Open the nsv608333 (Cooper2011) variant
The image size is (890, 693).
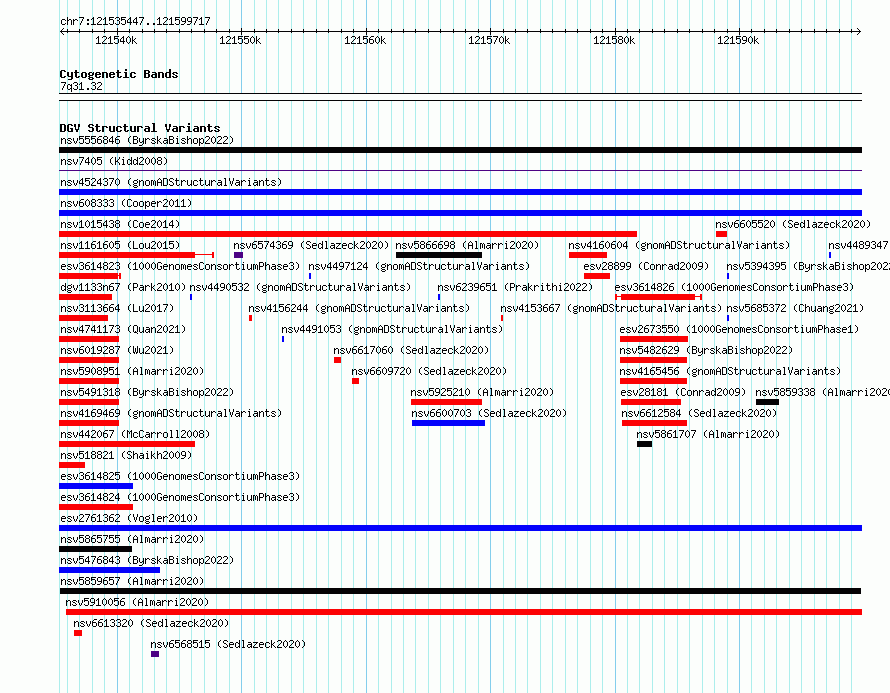126,203
